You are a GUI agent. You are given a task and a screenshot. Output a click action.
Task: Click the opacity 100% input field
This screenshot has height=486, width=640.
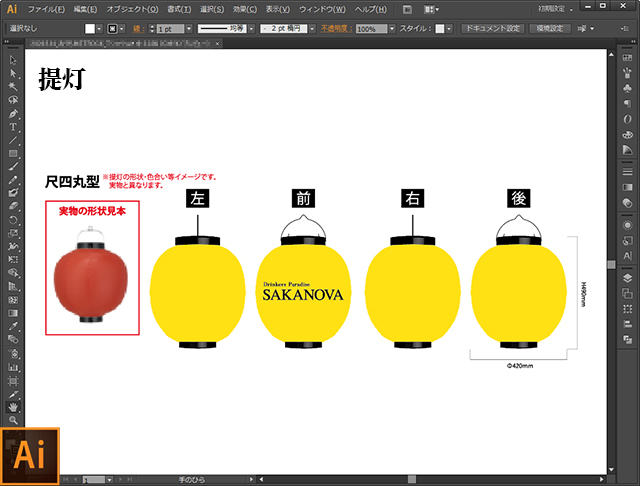coord(371,29)
